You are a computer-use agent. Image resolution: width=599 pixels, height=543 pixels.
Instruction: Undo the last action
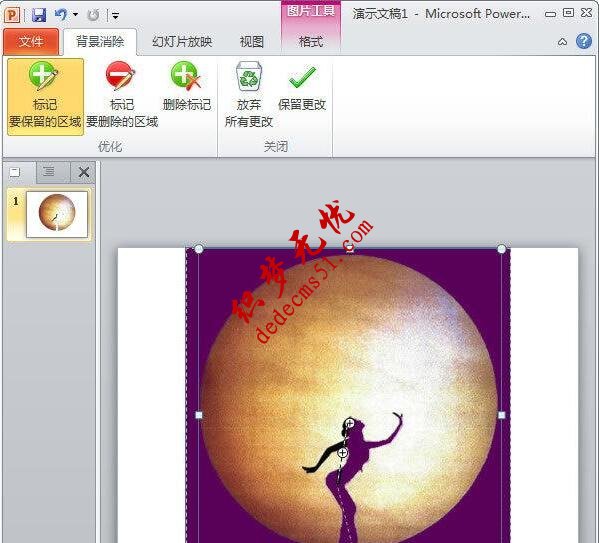pyautogui.click(x=61, y=15)
